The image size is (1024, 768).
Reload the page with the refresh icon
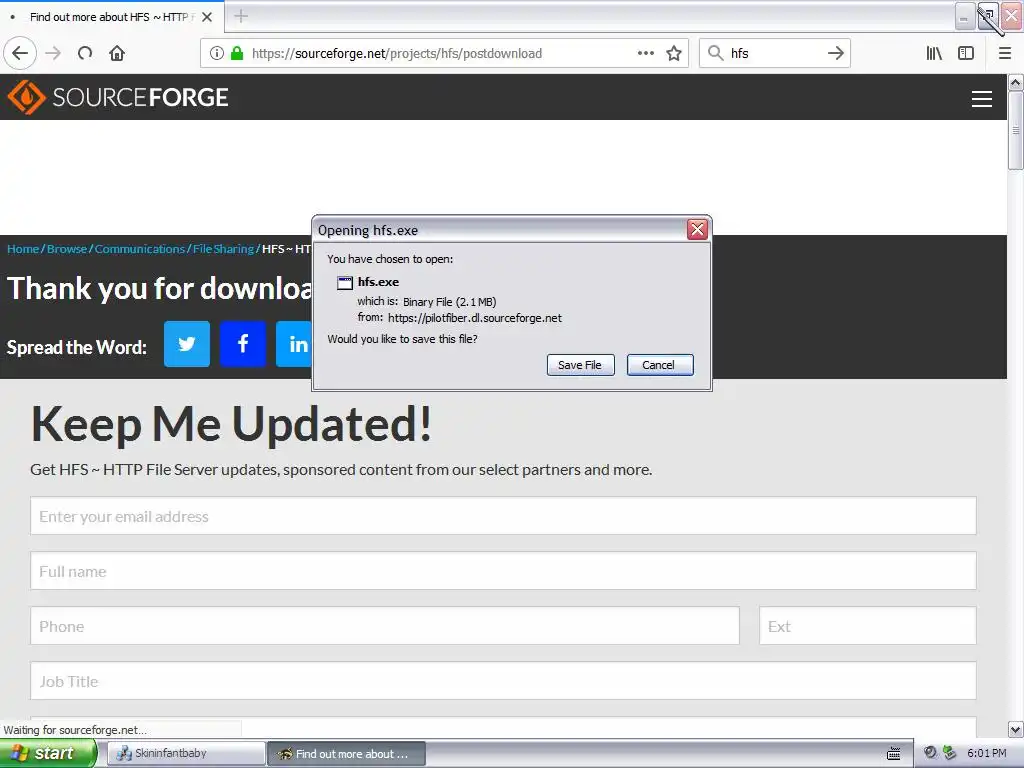85,53
